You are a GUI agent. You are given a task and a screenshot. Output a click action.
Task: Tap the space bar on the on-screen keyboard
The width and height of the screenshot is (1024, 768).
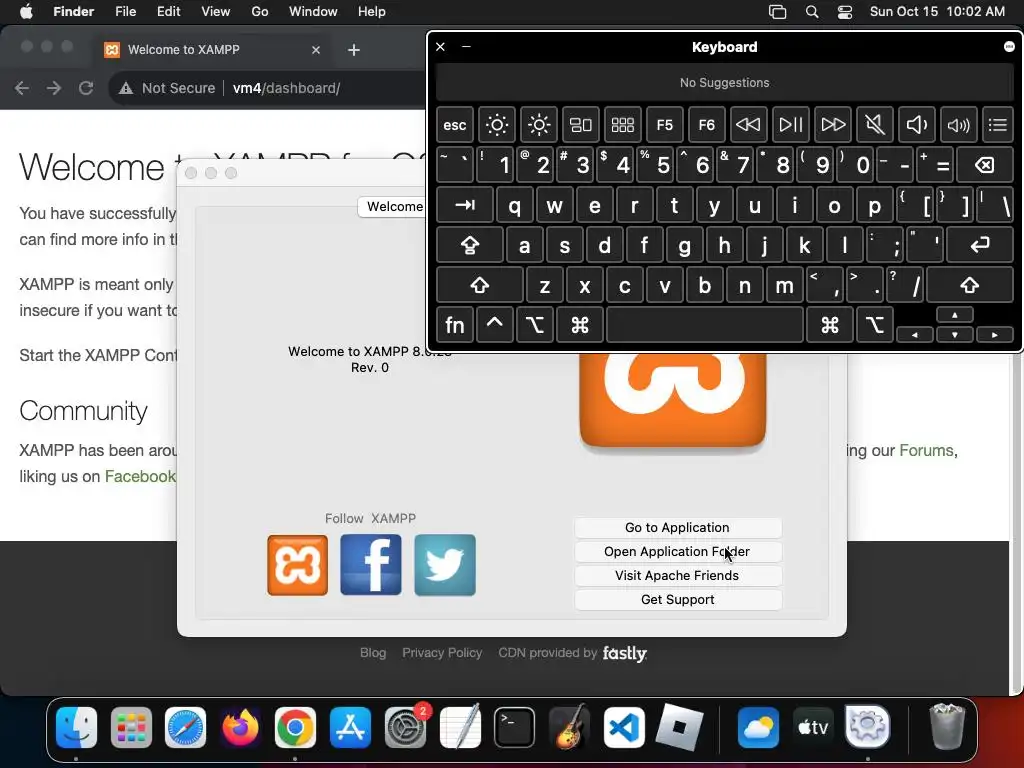705,325
